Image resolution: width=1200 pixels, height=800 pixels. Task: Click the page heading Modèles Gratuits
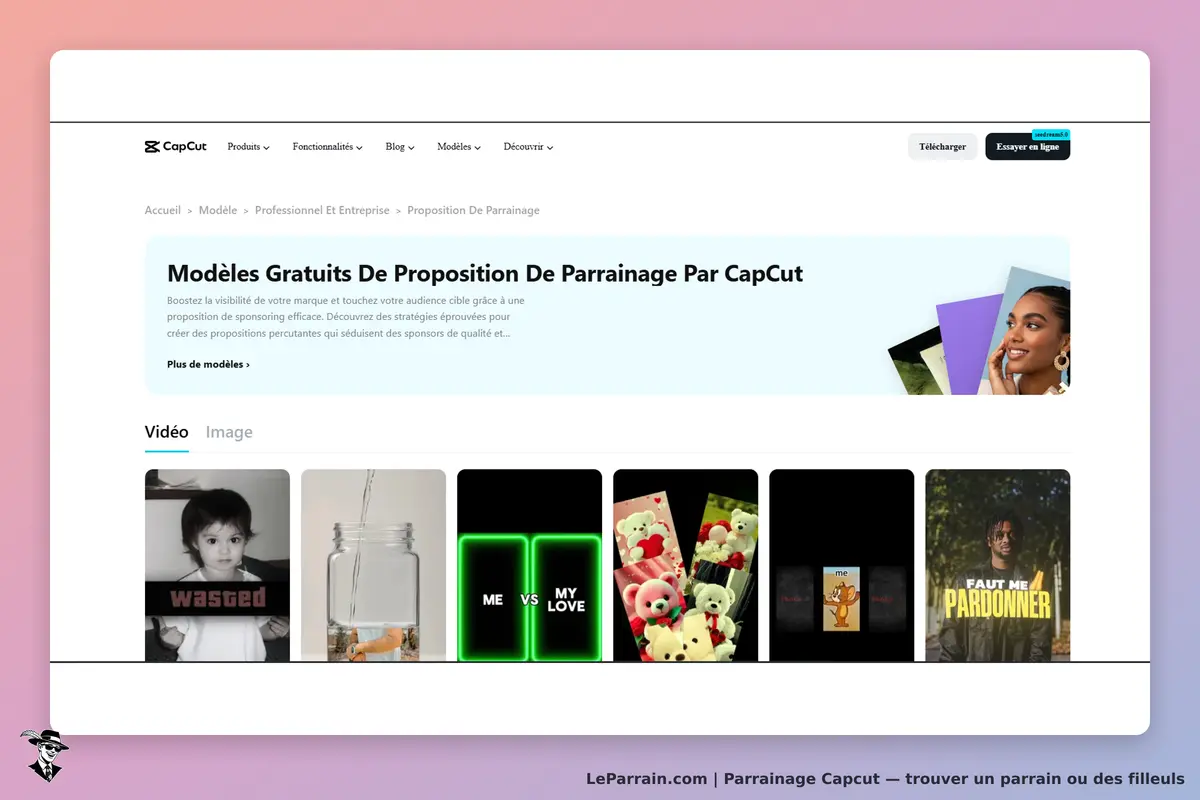485,273
